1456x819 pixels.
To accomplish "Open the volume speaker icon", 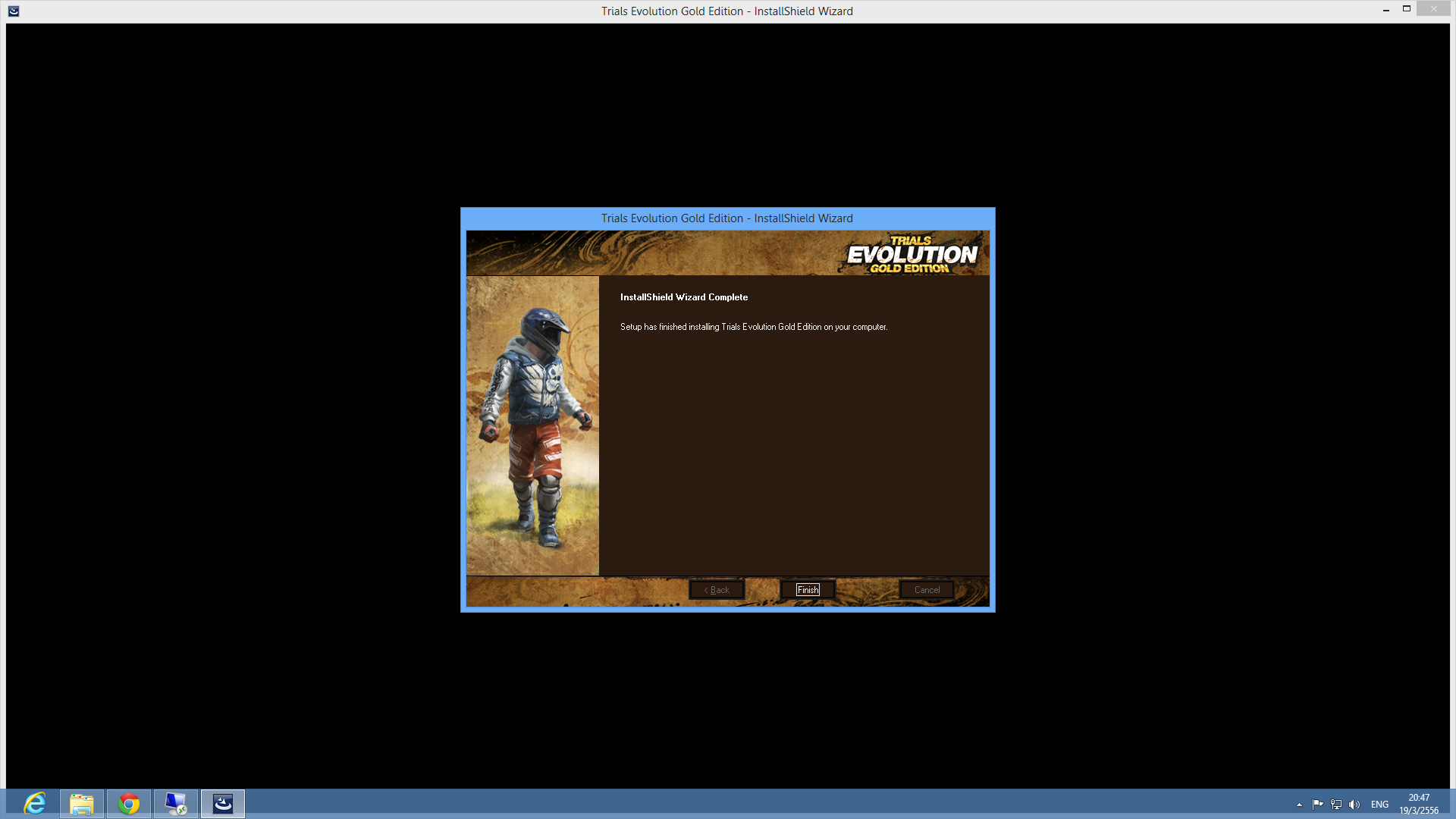I will pyautogui.click(x=1354, y=804).
